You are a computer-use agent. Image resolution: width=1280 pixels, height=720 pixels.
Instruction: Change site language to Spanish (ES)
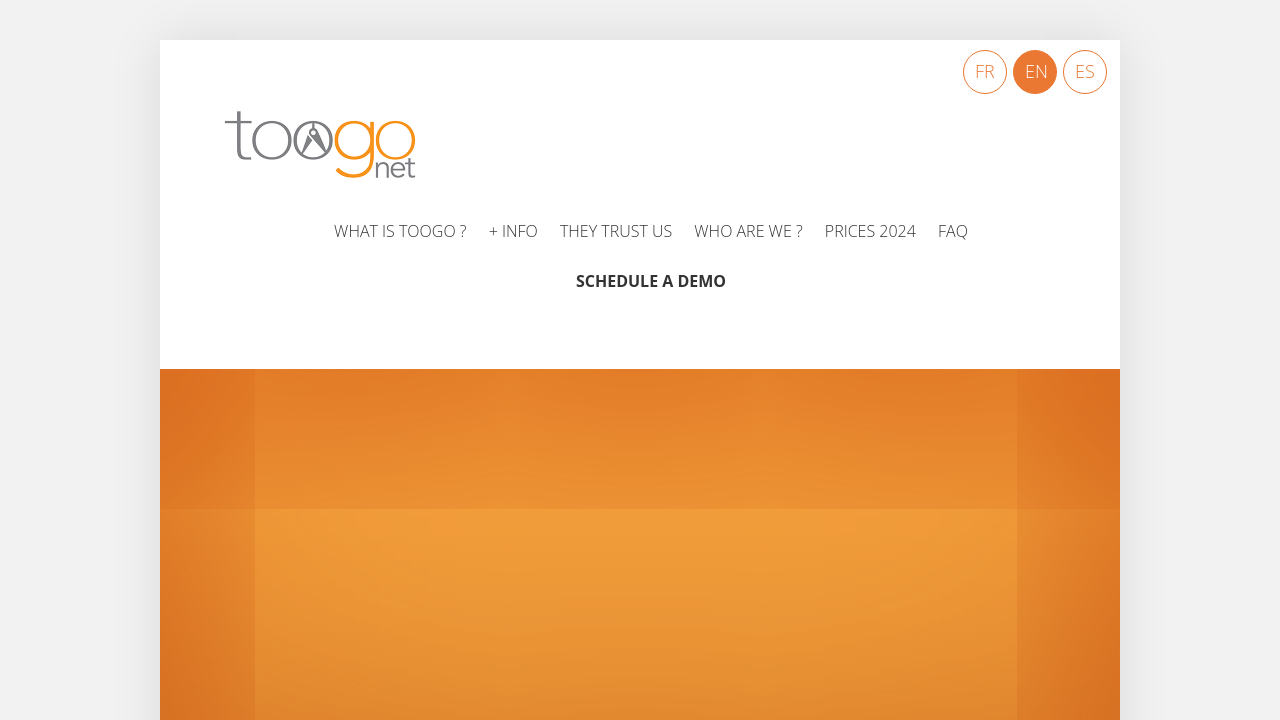pos(1084,72)
